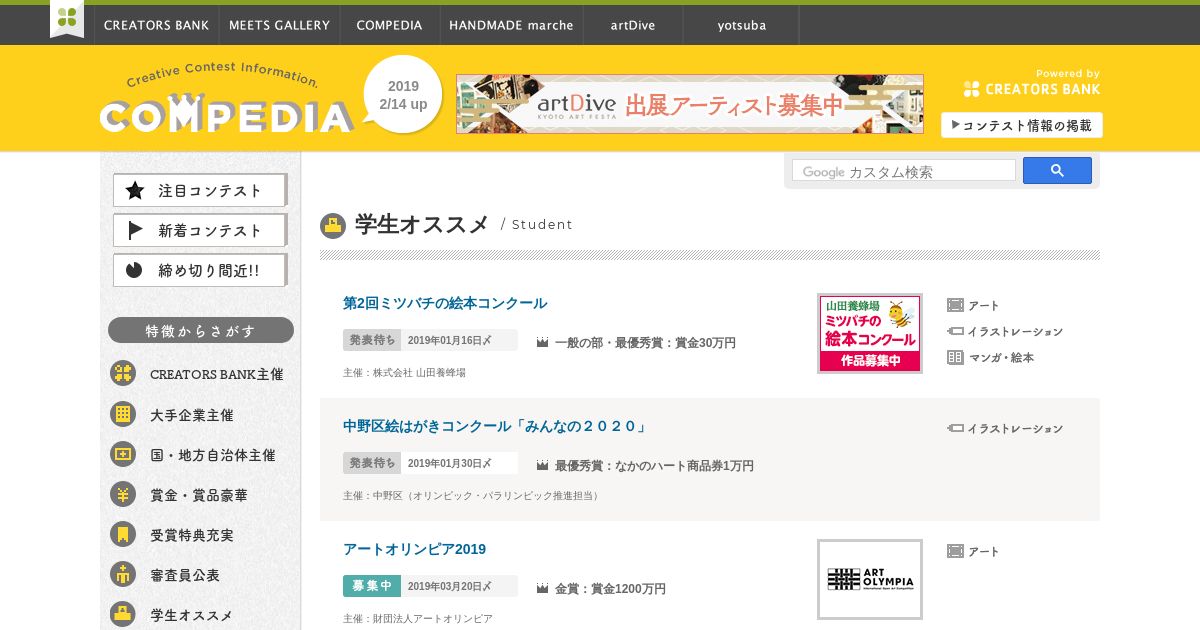Click the person icon for 審査員公表

pyautogui.click(x=123, y=574)
